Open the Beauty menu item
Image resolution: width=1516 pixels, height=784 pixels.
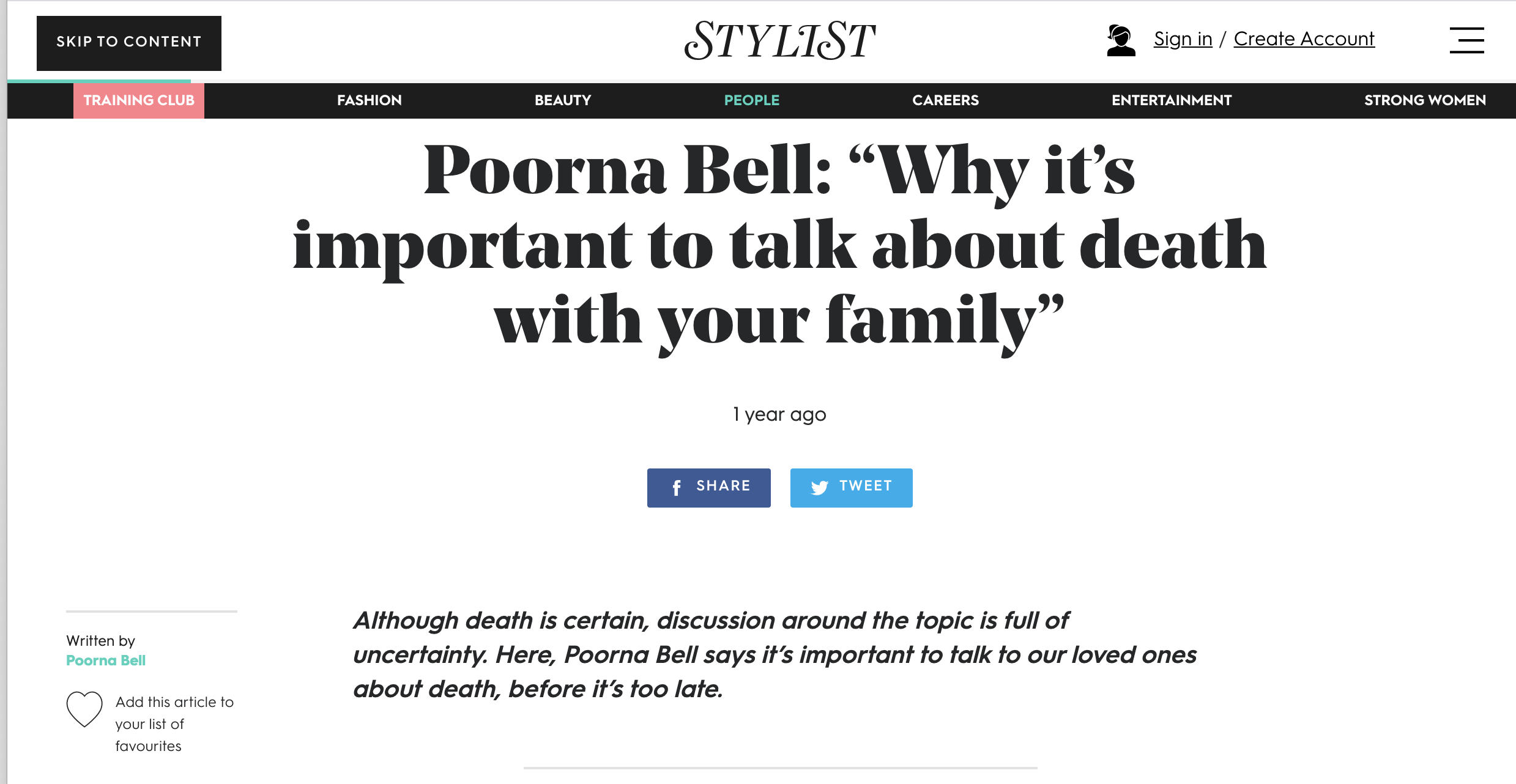click(x=563, y=100)
